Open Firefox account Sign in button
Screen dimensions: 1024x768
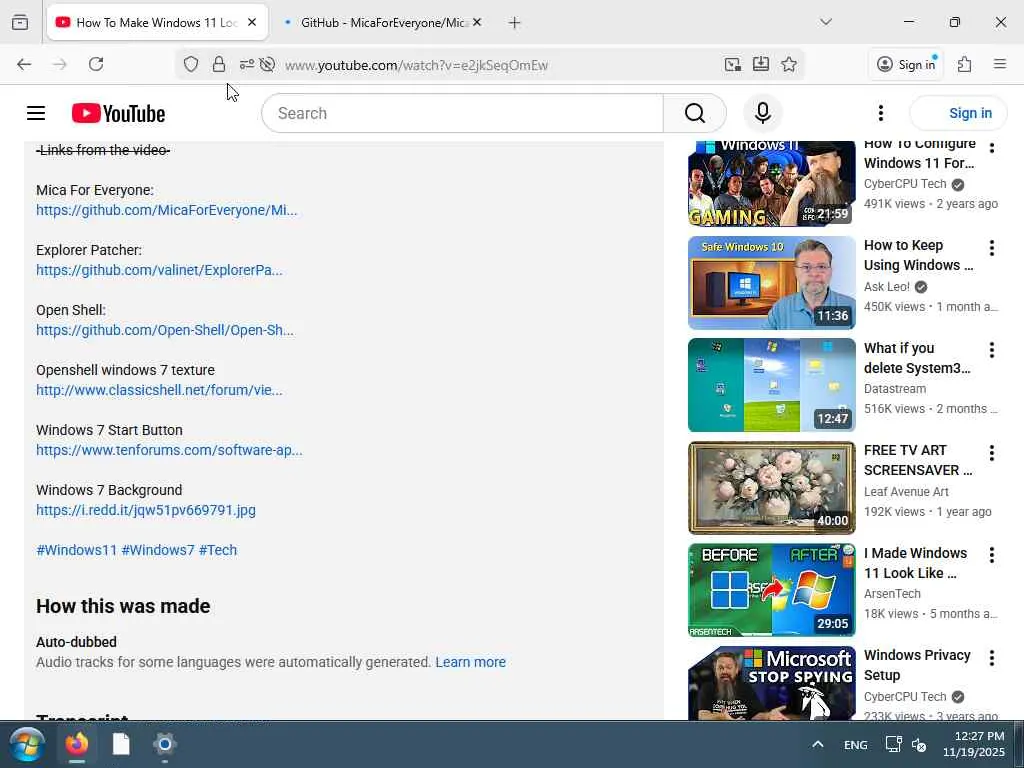(906, 64)
